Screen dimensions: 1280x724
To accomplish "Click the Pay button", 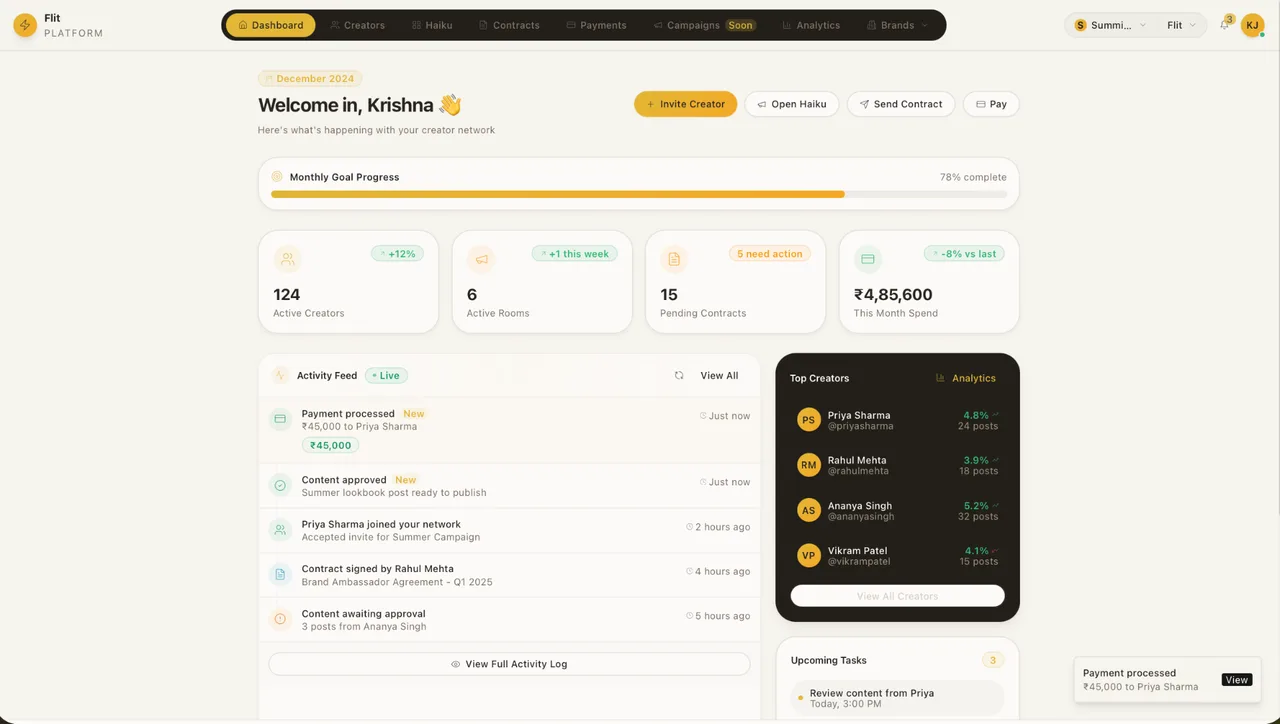I will (x=991, y=104).
